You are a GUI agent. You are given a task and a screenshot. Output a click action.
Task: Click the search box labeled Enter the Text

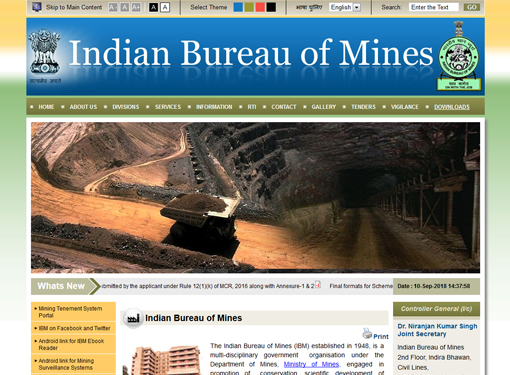(x=434, y=7)
